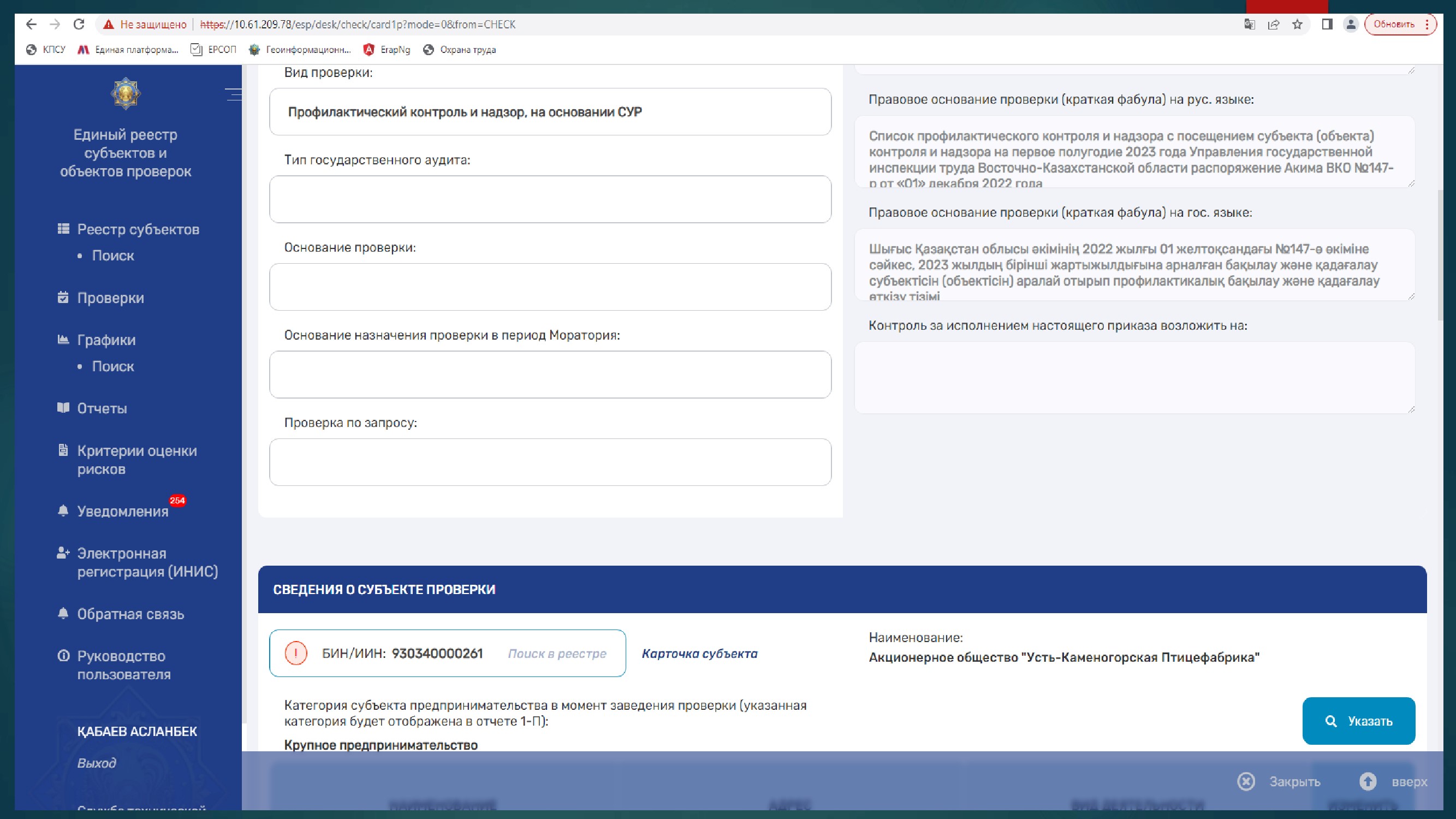Viewport: 1456px width, 819px height.
Task: Open the Карточка субъекта link
Action: [x=699, y=654]
